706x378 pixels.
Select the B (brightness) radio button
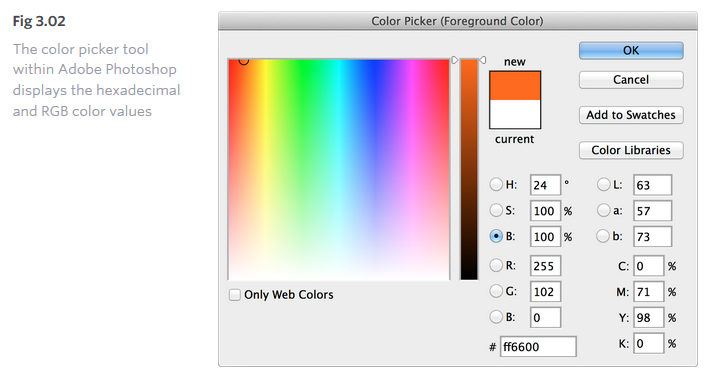point(496,236)
